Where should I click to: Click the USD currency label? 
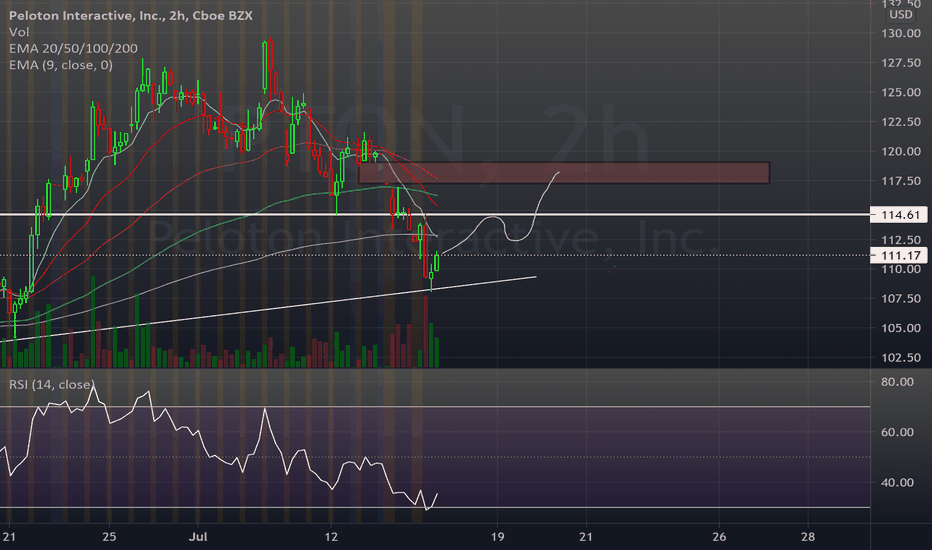tap(900, 14)
